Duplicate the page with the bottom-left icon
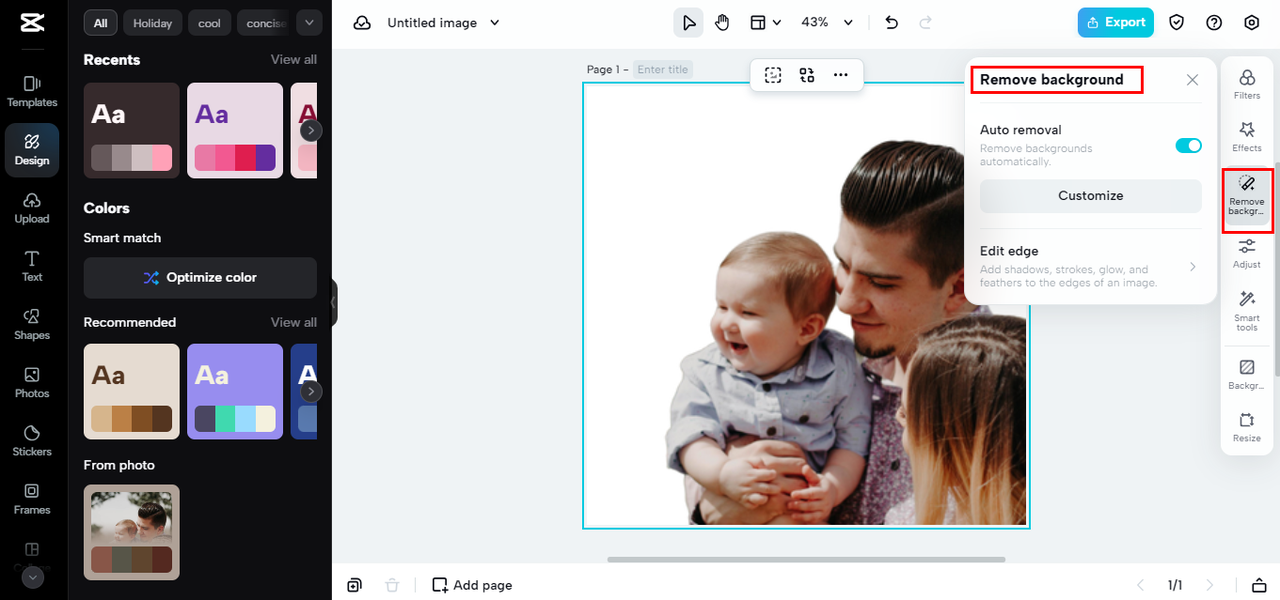Viewport: 1280px width, 600px height. pos(354,585)
